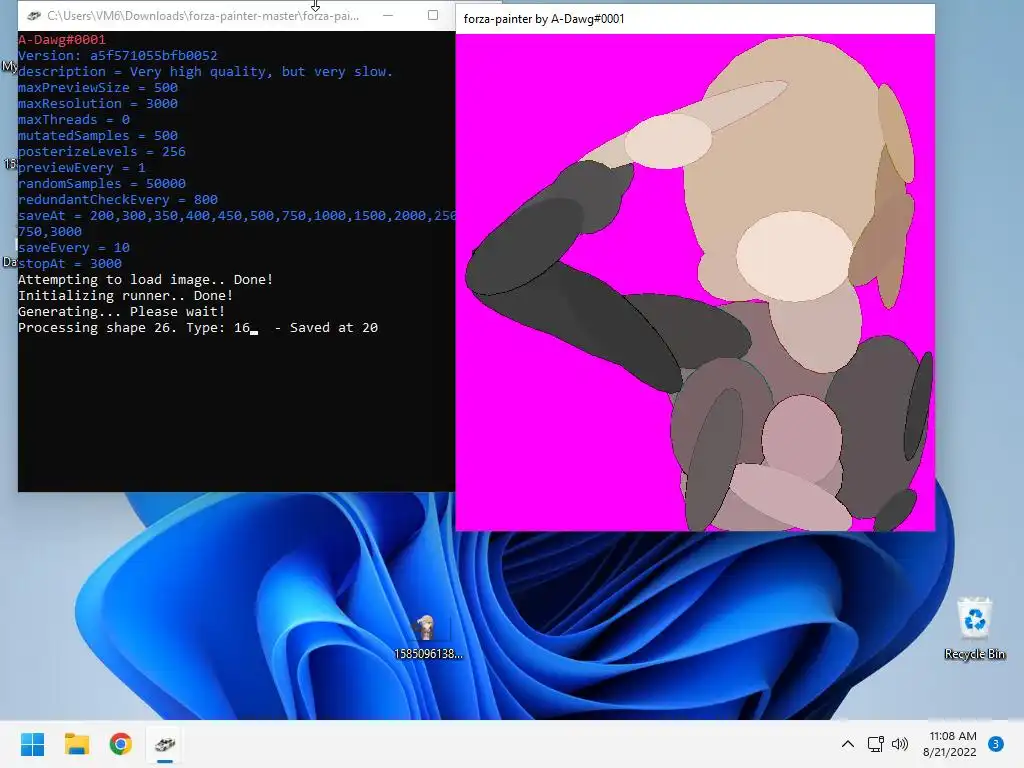Click the preview painting in forza-painter window
Image resolution: width=1024 pixels, height=768 pixels.
point(695,282)
